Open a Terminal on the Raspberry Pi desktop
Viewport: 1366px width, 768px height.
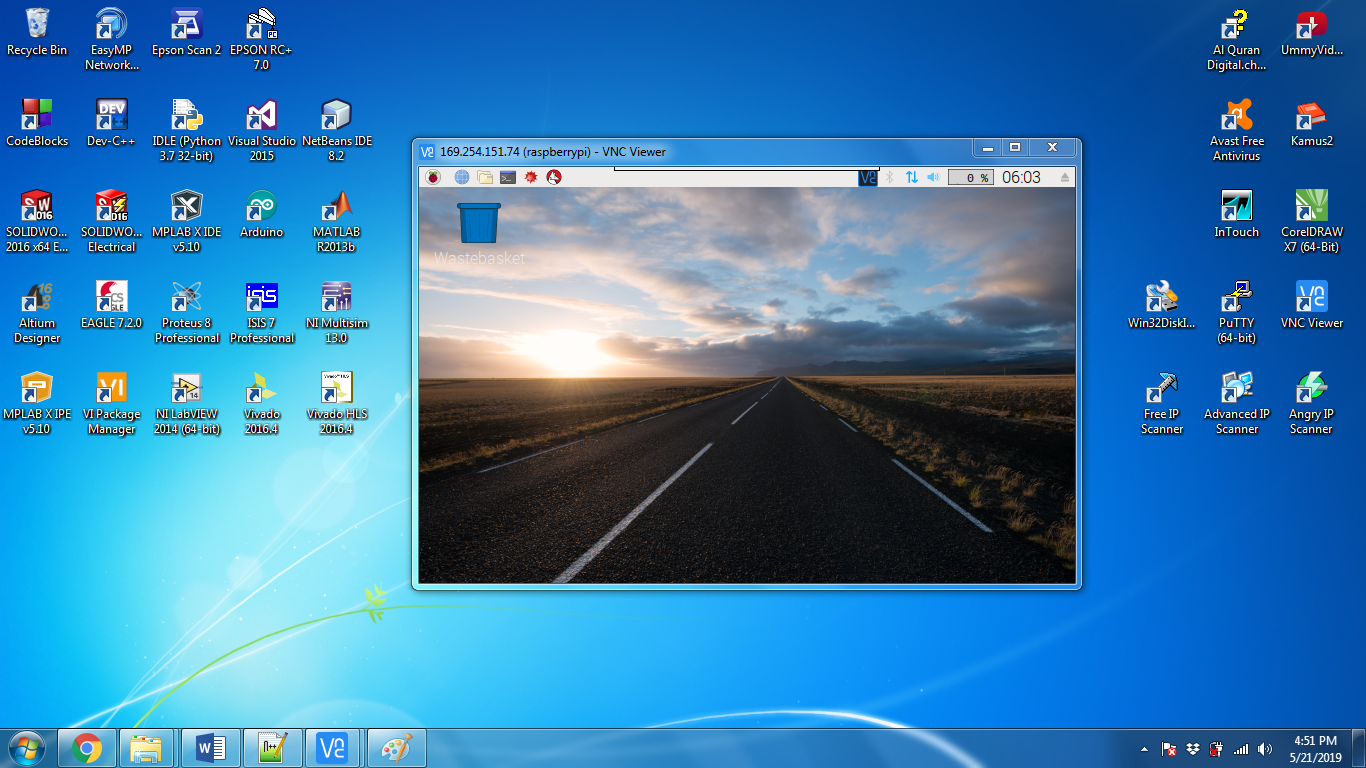pos(506,177)
